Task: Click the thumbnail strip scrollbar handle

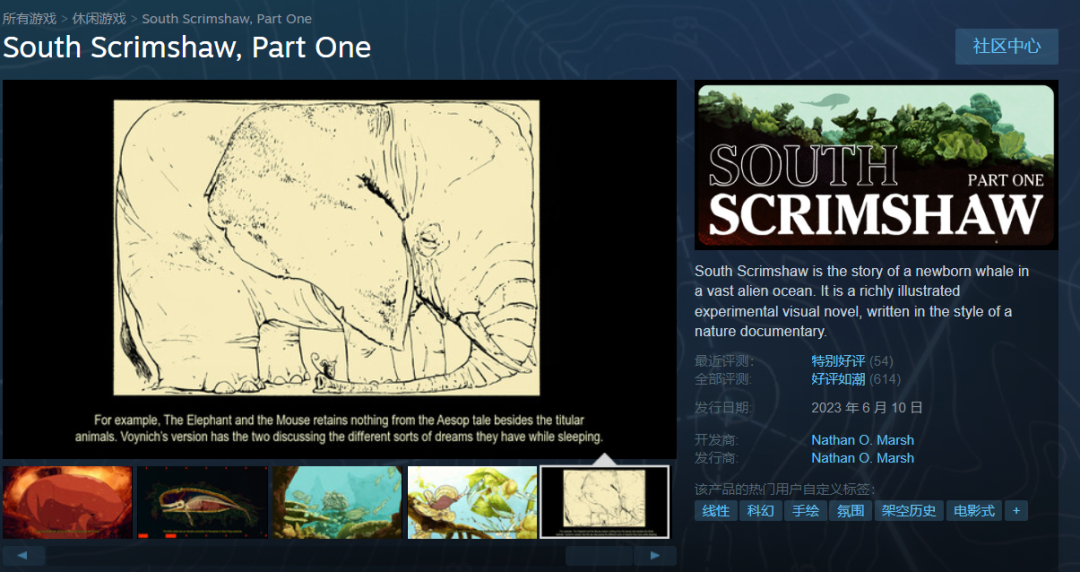Action: pyautogui.click(x=599, y=555)
